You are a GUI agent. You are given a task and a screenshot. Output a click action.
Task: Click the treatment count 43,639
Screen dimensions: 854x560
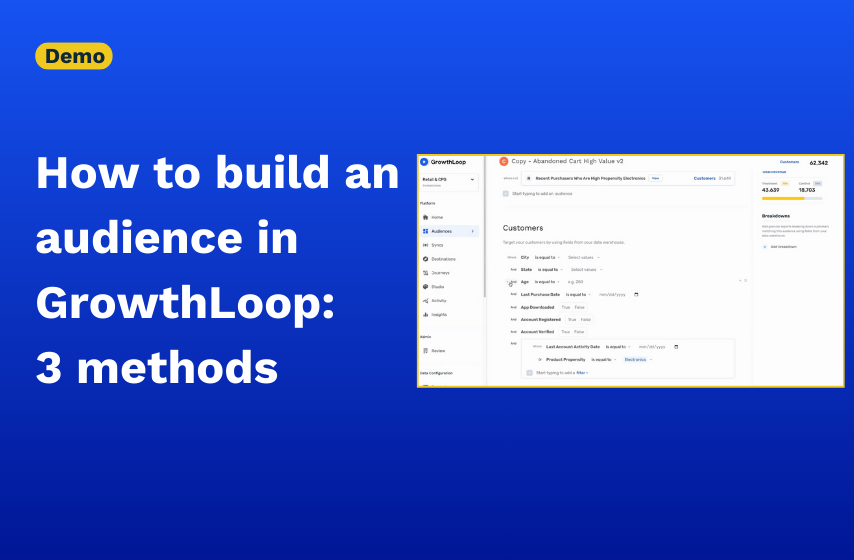tap(770, 191)
